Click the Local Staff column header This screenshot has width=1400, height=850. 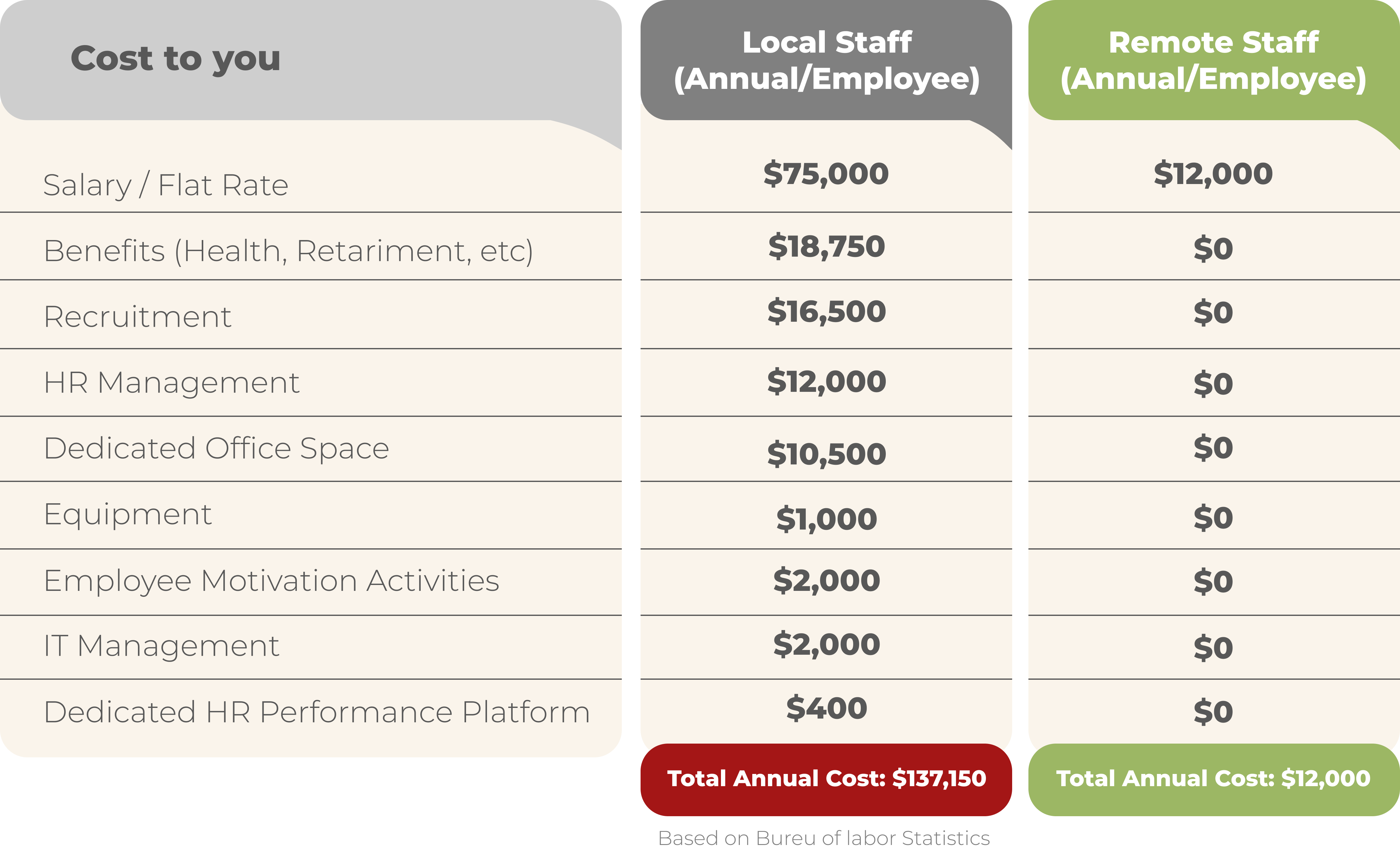[x=826, y=60]
